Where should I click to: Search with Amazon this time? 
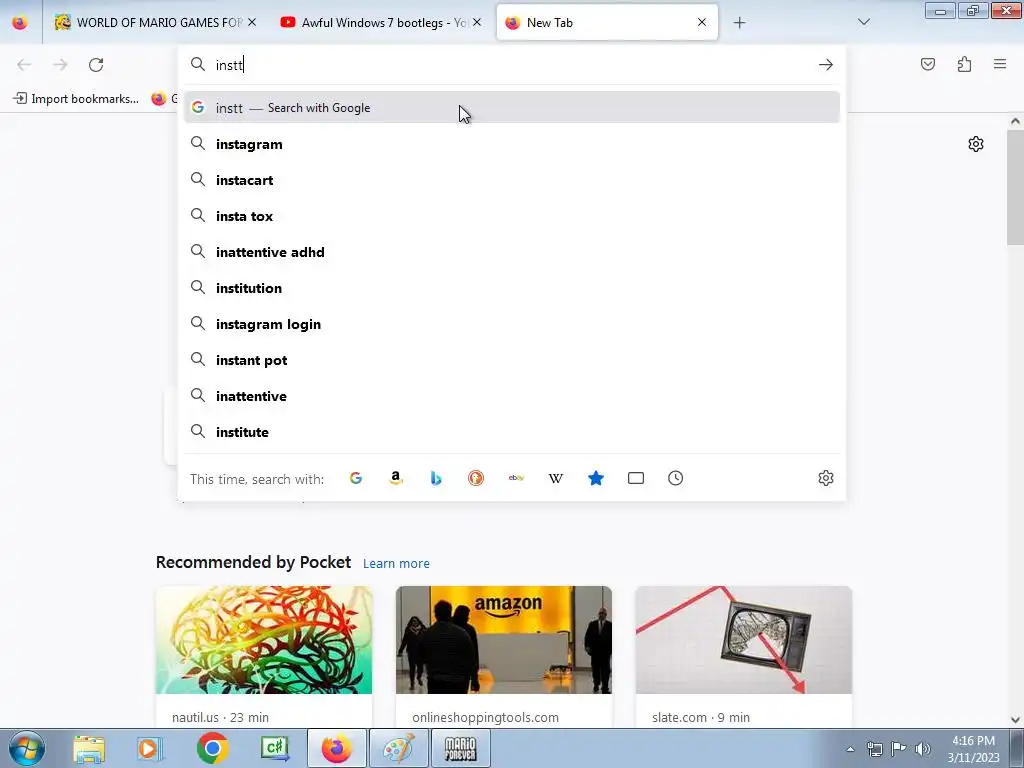(396, 478)
